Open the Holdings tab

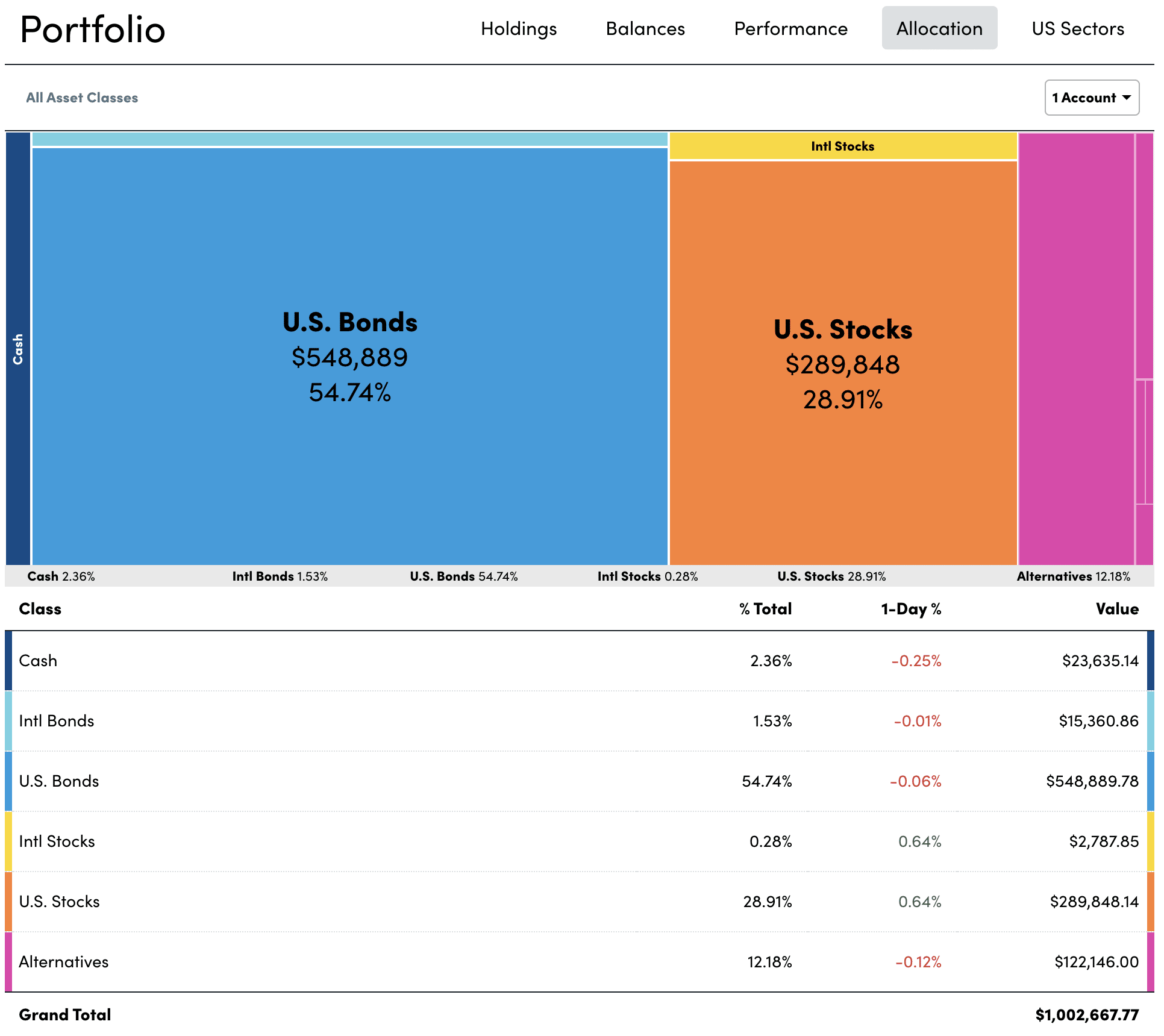coord(519,28)
